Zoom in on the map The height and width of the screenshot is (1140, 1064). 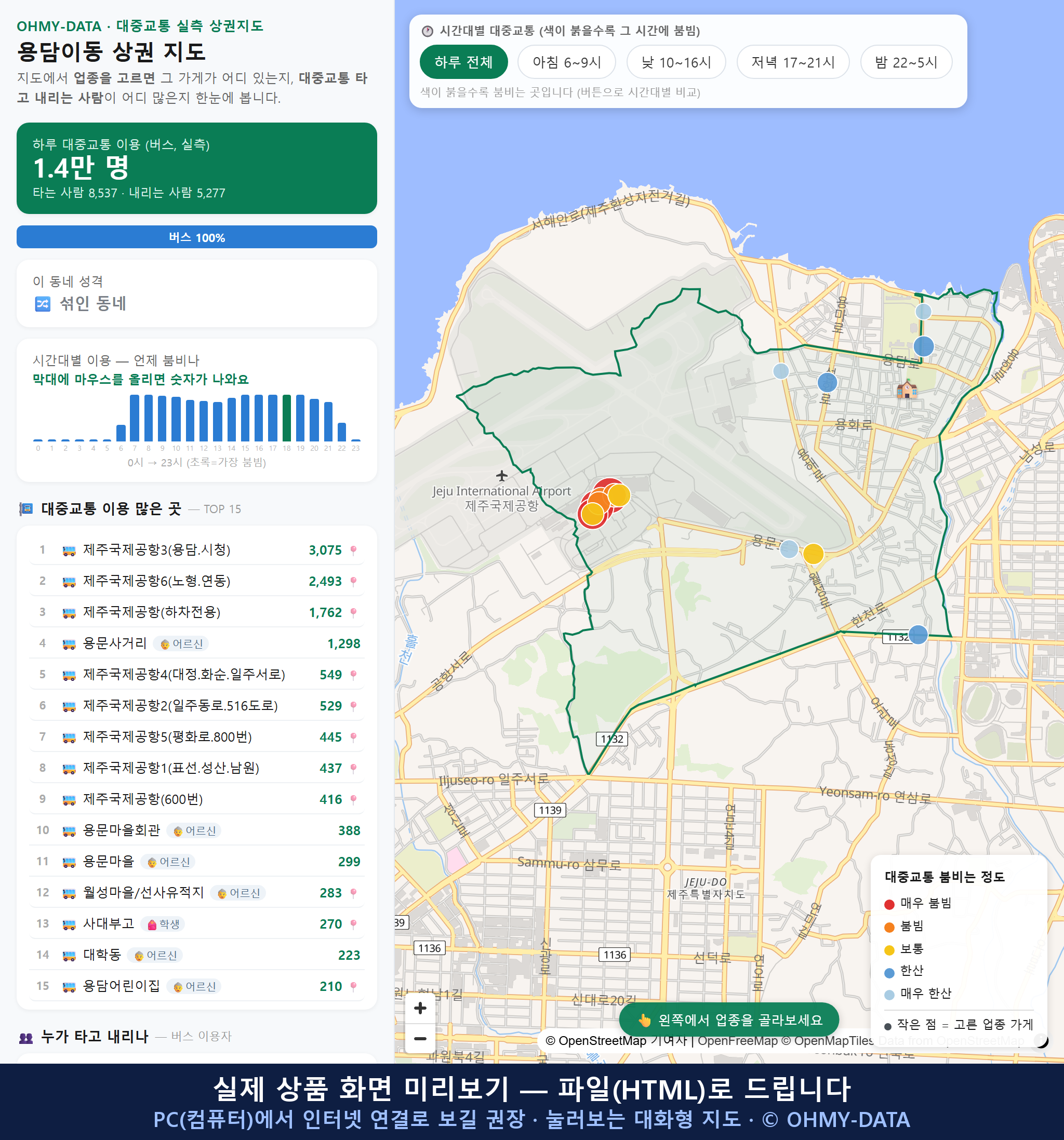[420, 1008]
